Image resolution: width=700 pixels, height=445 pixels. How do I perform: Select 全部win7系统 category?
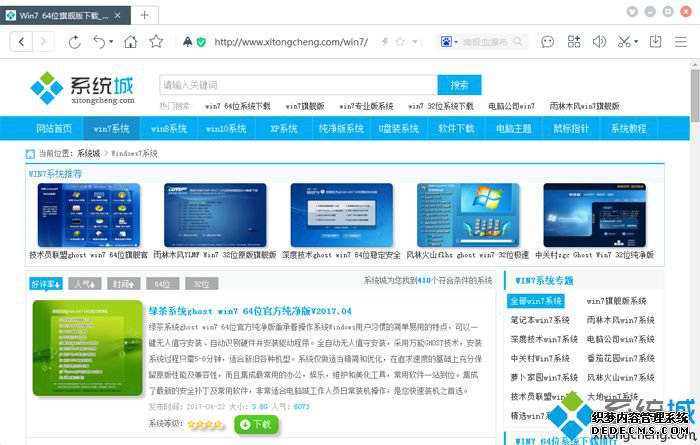click(x=536, y=301)
